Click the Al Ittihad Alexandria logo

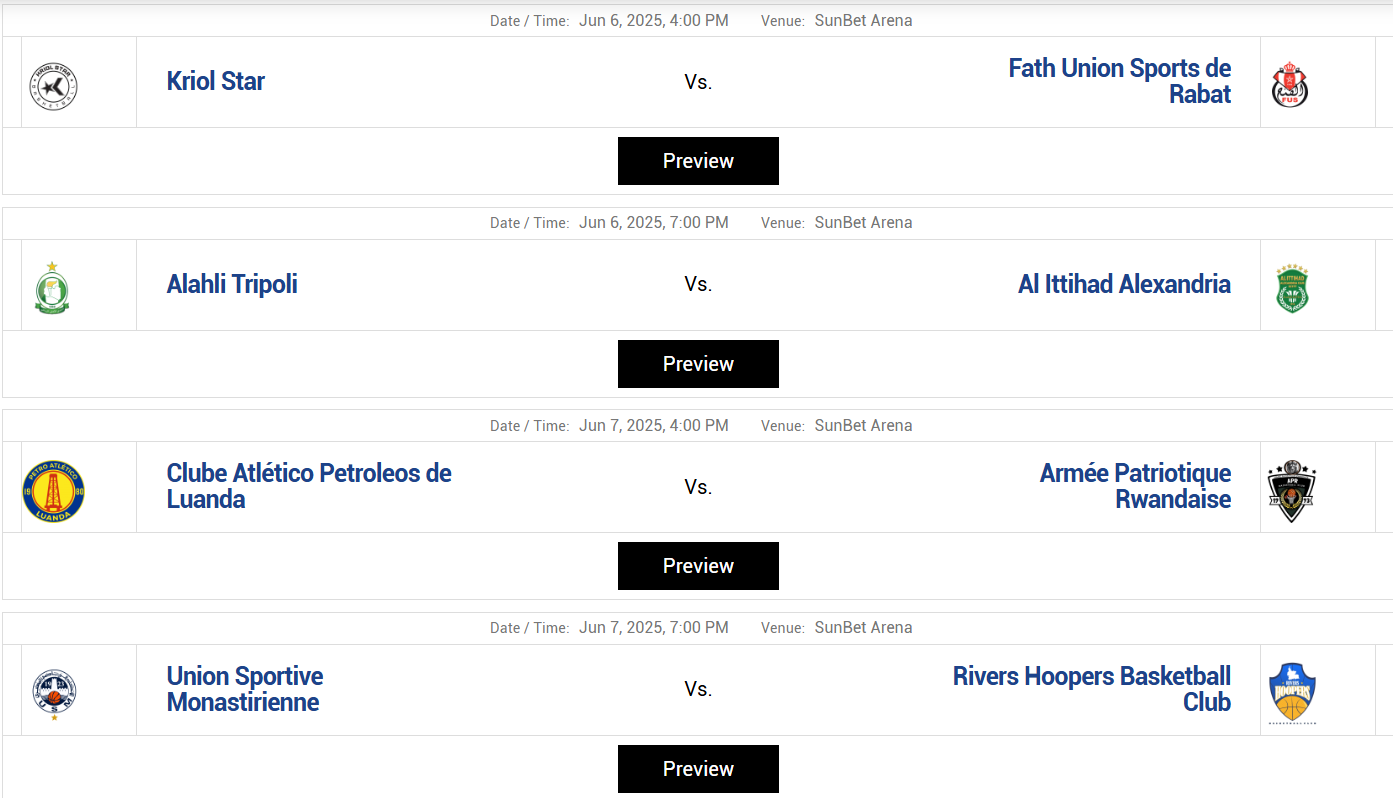(x=1292, y=288)
